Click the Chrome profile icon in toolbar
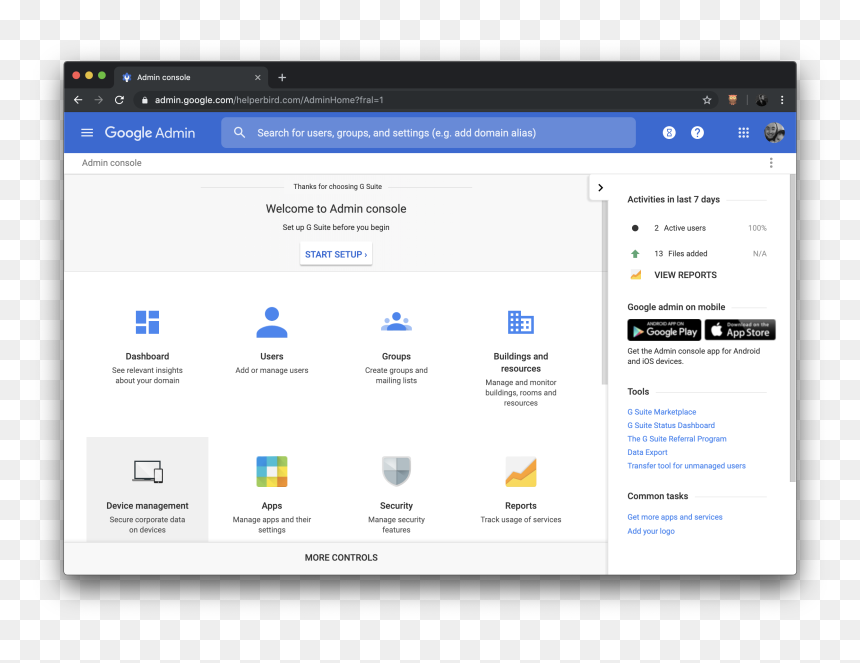 tap(761, 100)
